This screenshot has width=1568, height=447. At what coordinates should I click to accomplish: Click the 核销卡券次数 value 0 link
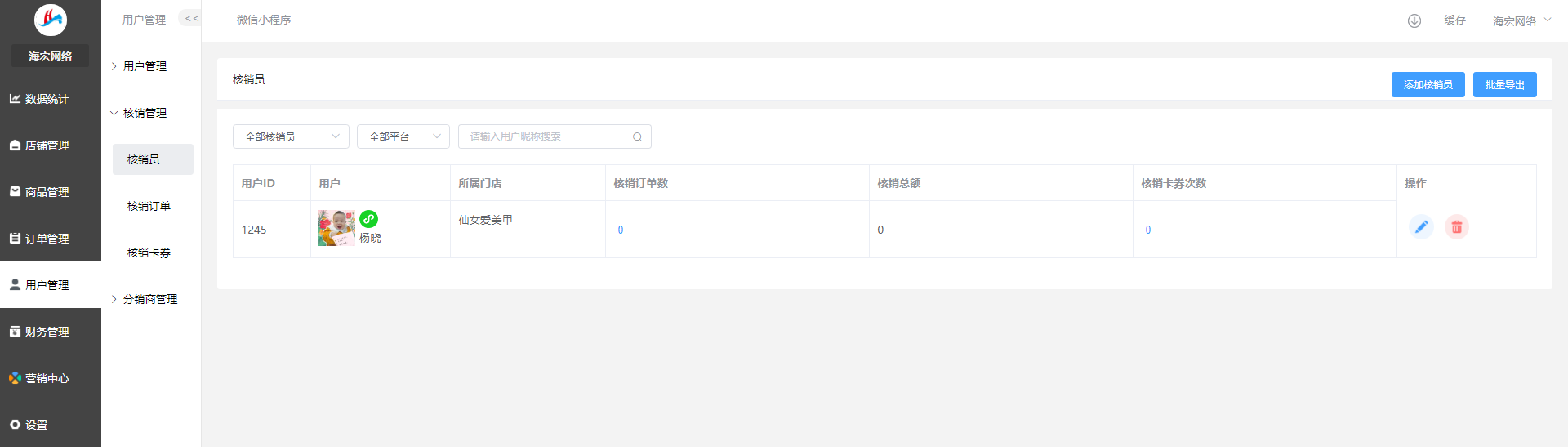pos(1148,230)
